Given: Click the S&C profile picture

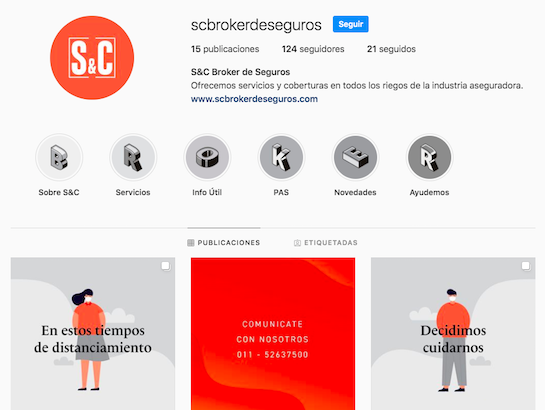Looking at the screenshot, I should coord(92,58).
